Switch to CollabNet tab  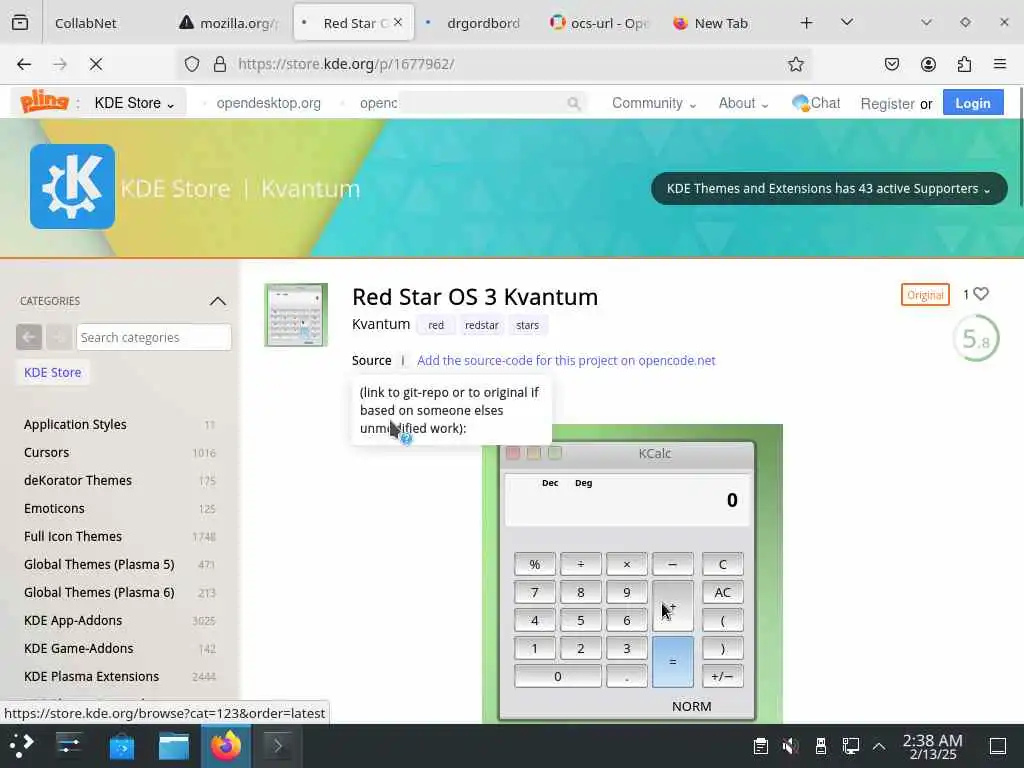coord(86,24)
